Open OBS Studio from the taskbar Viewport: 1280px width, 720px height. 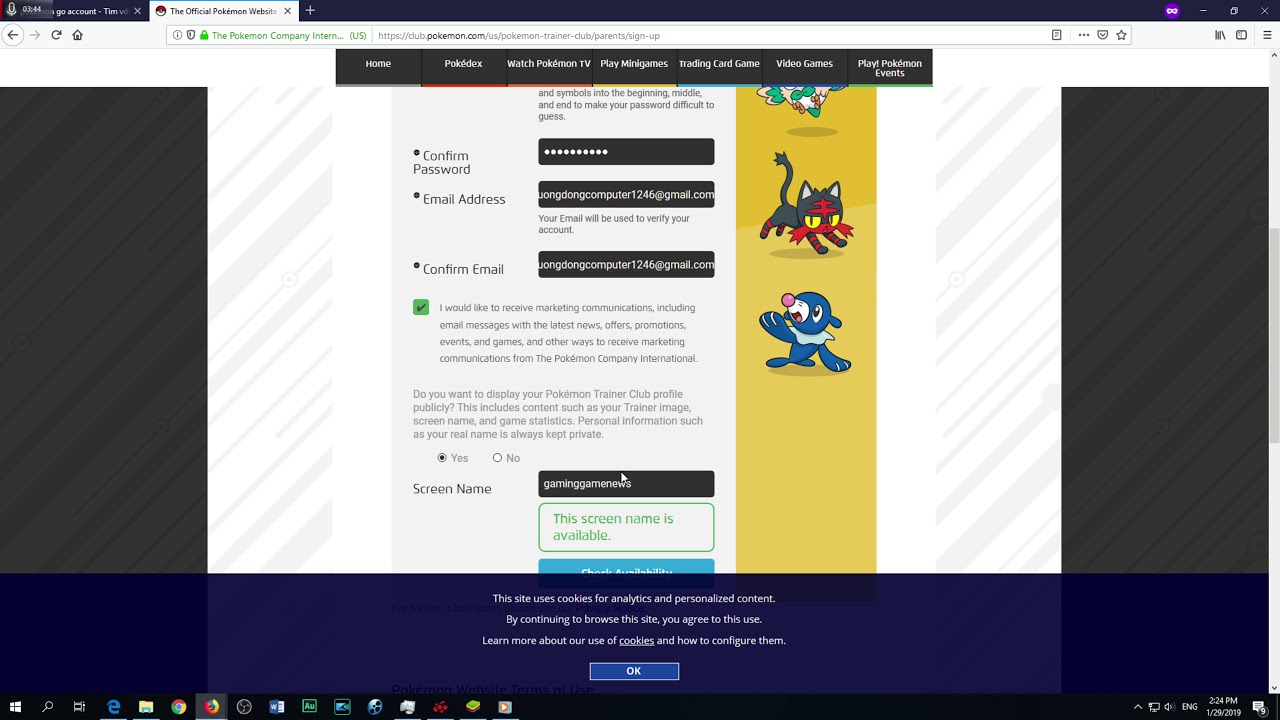(244, 707)
